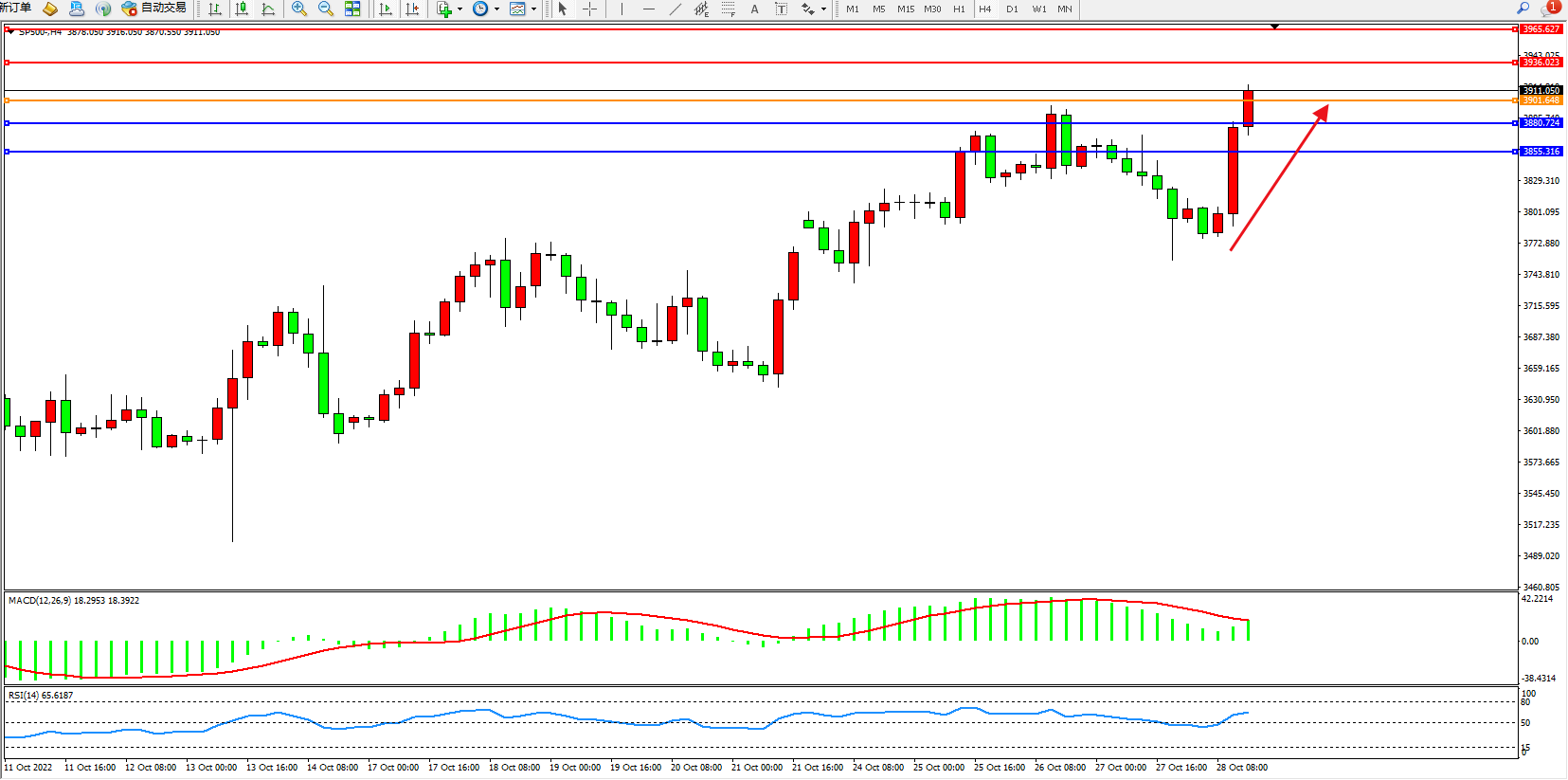Click the Tile Windows grid icon
This screenshot has height=780, width=1568.
[x=352, y=9]
